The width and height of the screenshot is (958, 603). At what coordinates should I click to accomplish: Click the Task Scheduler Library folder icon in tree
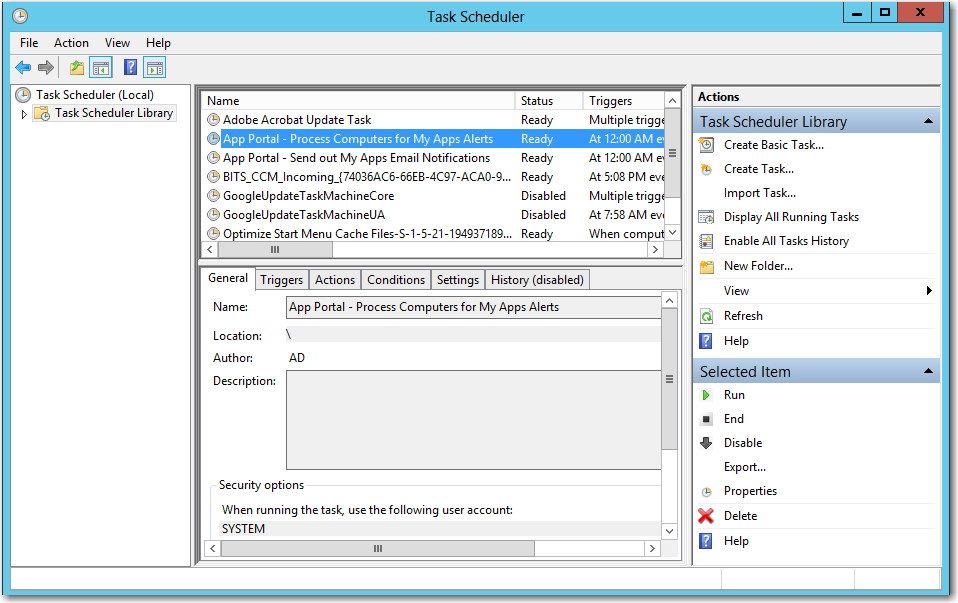pyautogui.click(x=42, y=113)
